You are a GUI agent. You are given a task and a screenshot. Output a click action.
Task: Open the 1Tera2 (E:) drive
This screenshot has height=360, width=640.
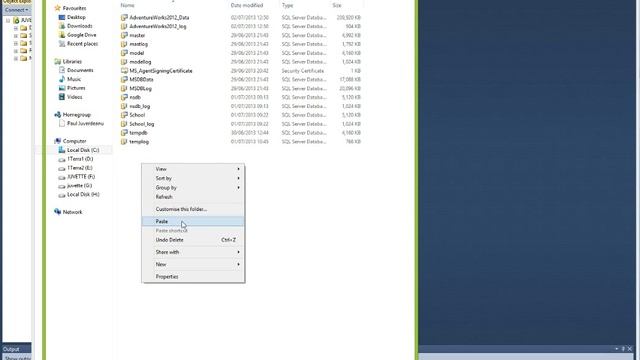(x=80, y=168)
